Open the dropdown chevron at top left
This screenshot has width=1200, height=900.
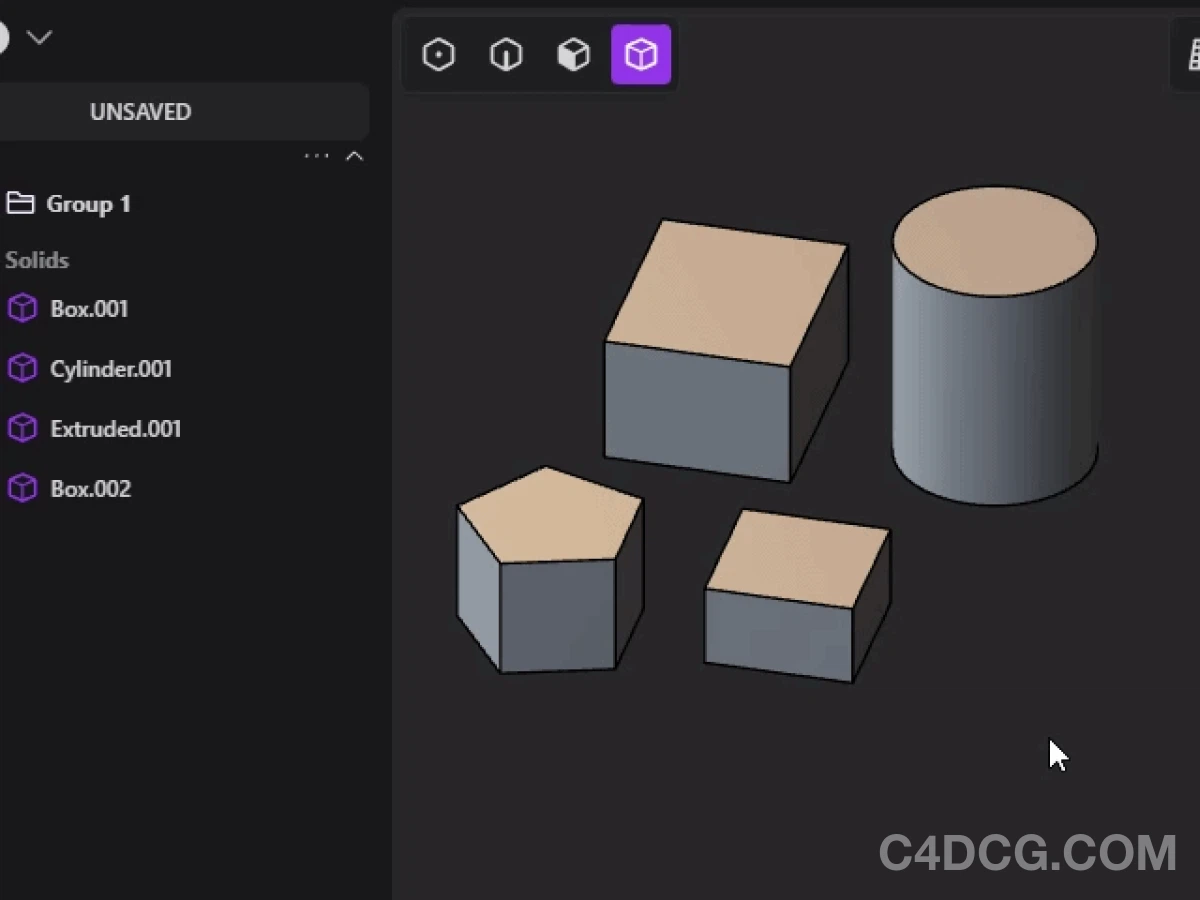(40, 36)
